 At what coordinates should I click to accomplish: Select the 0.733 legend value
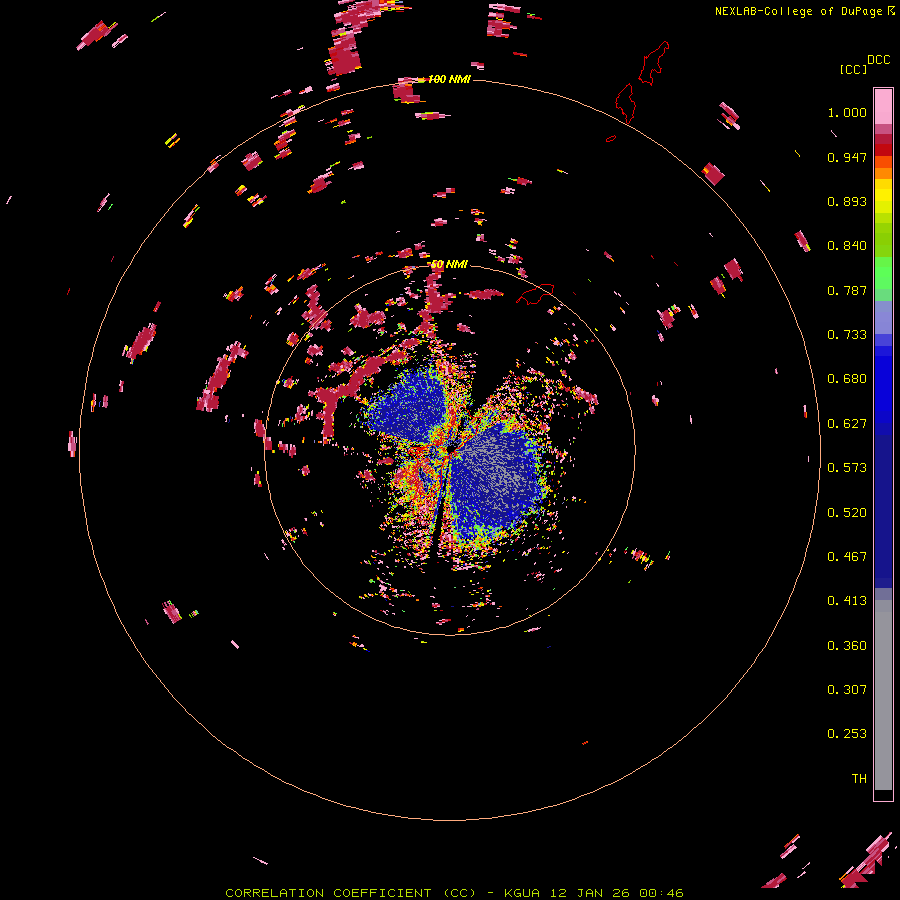(x=847, y=335)
